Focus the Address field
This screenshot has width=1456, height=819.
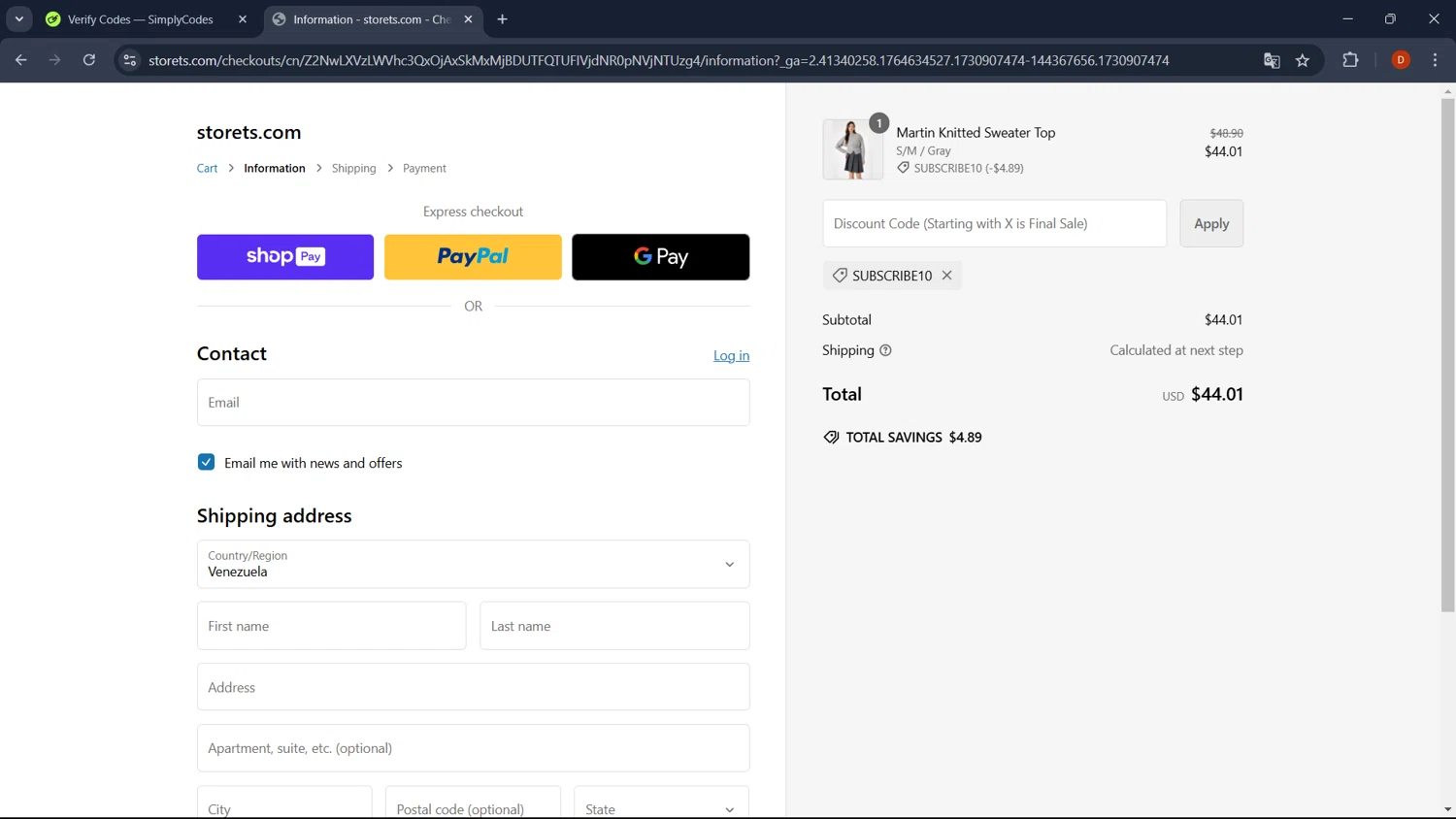(x=473, y=687)
